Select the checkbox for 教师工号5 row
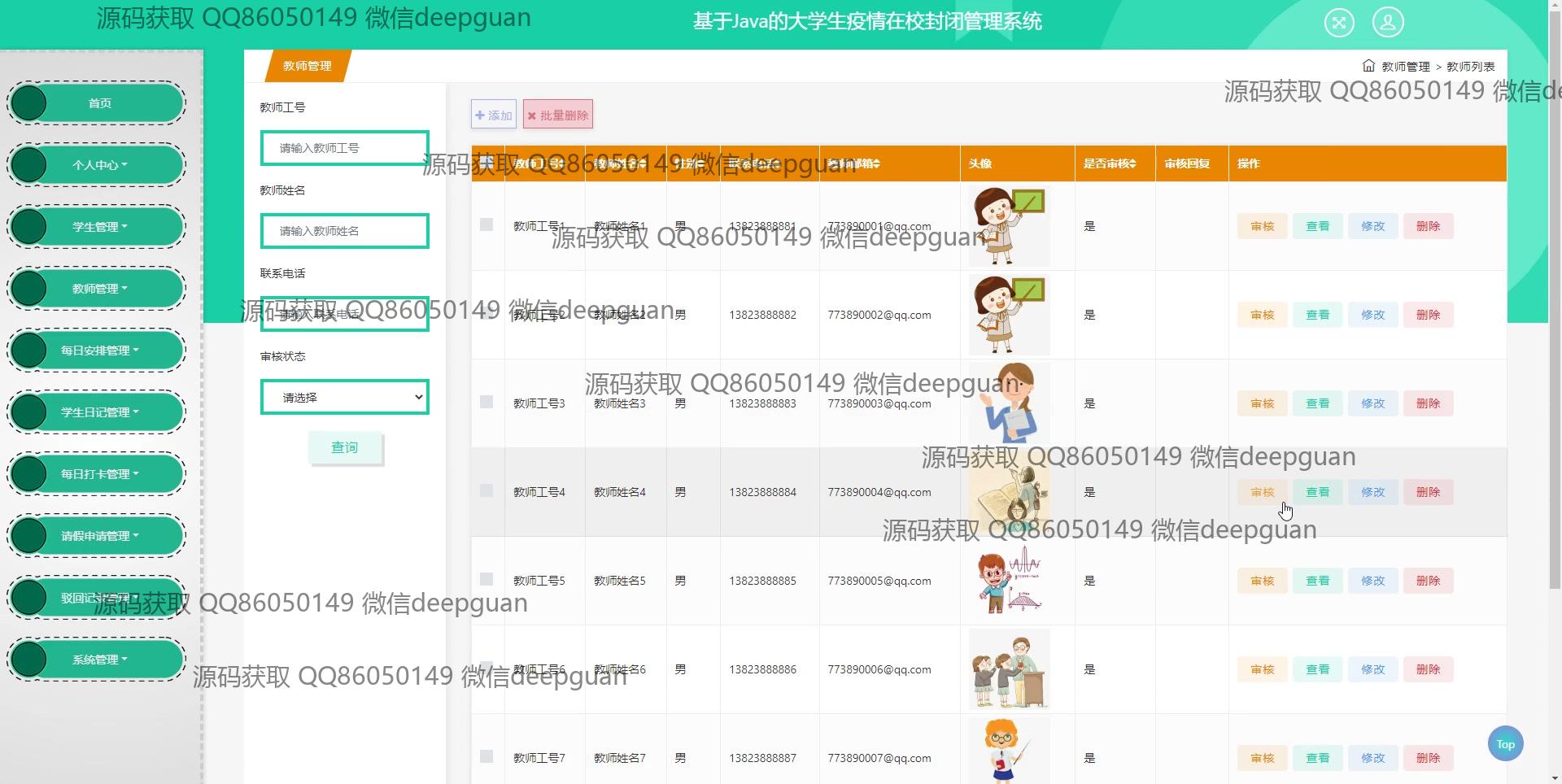Image resolution: width=1562 pixels, height=784 pixels. (x=486, y=579)
